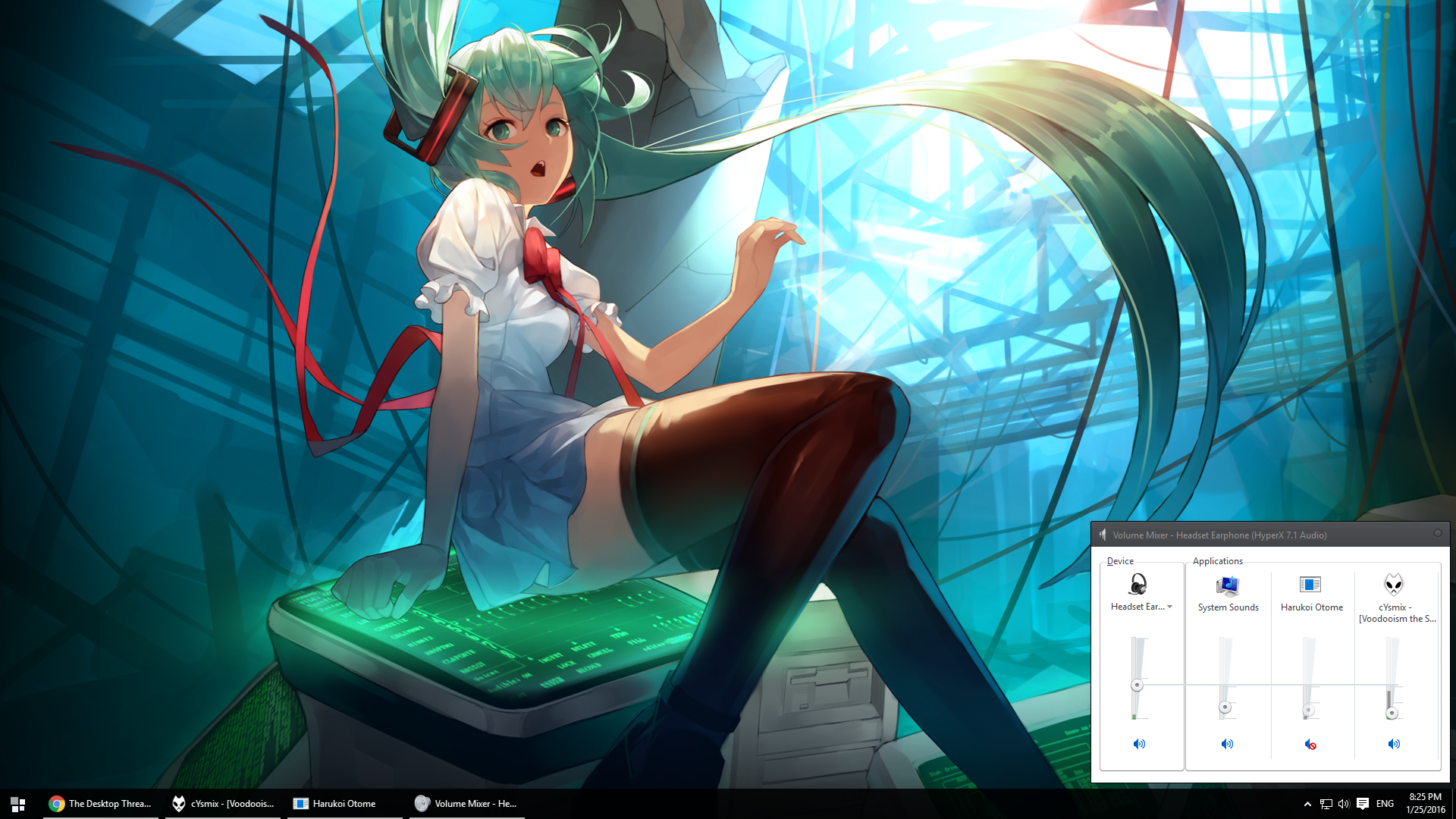Click the network tray icon
The height and width of the screenshot is (819, 1456).
1326,804
